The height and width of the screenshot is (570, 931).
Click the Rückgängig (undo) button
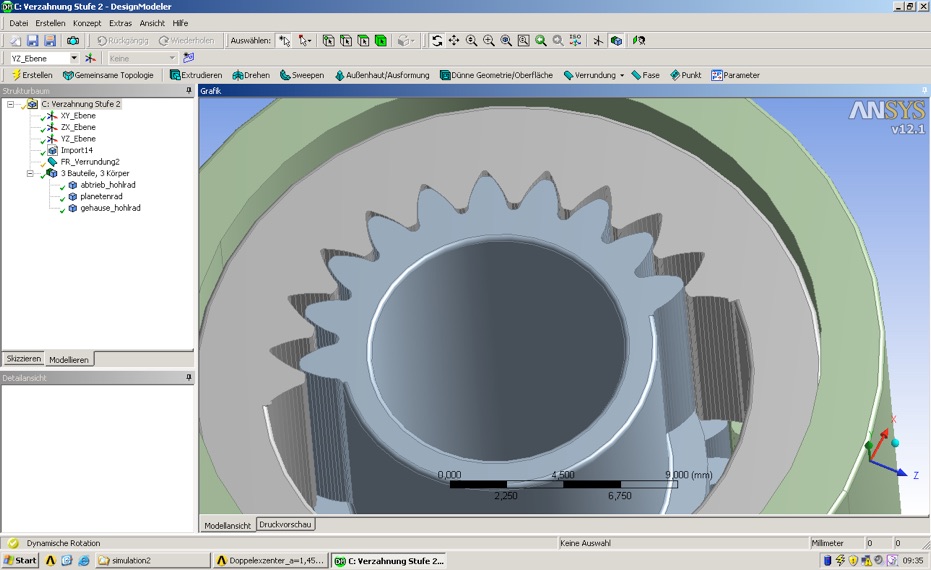coord(123,40)
